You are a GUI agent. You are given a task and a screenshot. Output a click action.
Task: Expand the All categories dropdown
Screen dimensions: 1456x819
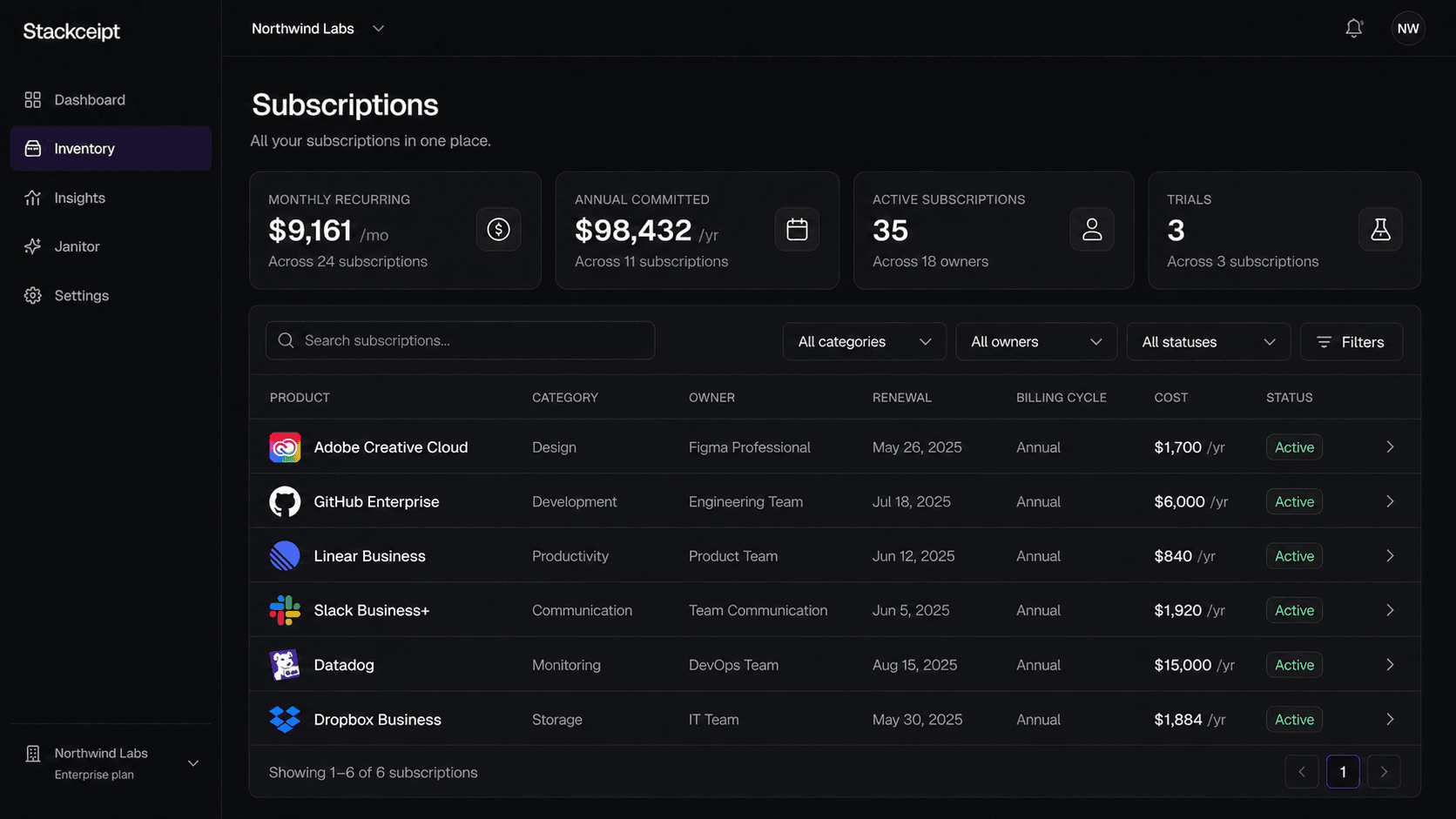click(865, 342)
